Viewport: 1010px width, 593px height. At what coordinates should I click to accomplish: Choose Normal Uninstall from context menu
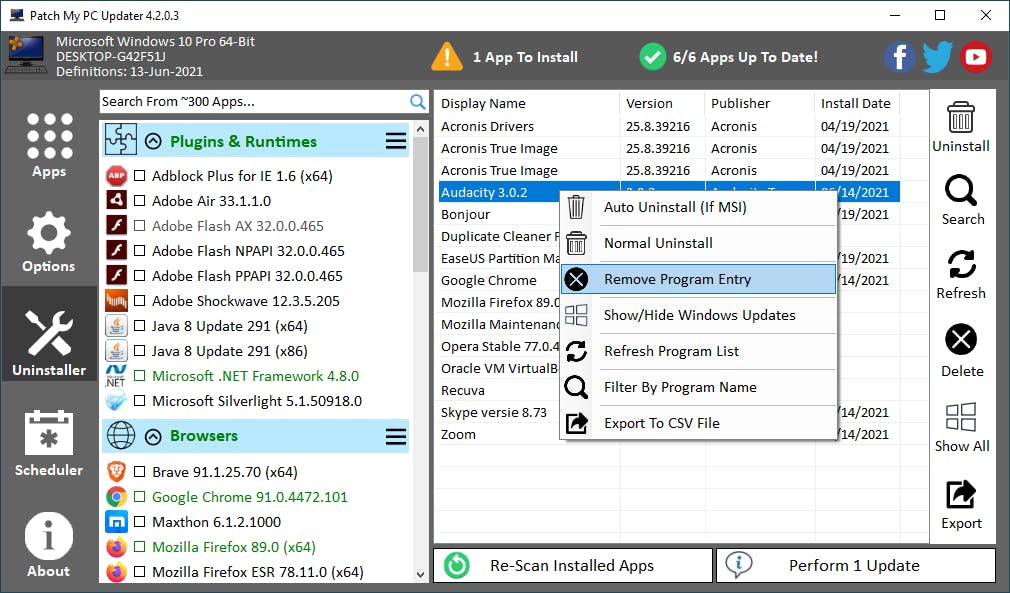coord(698,243)
